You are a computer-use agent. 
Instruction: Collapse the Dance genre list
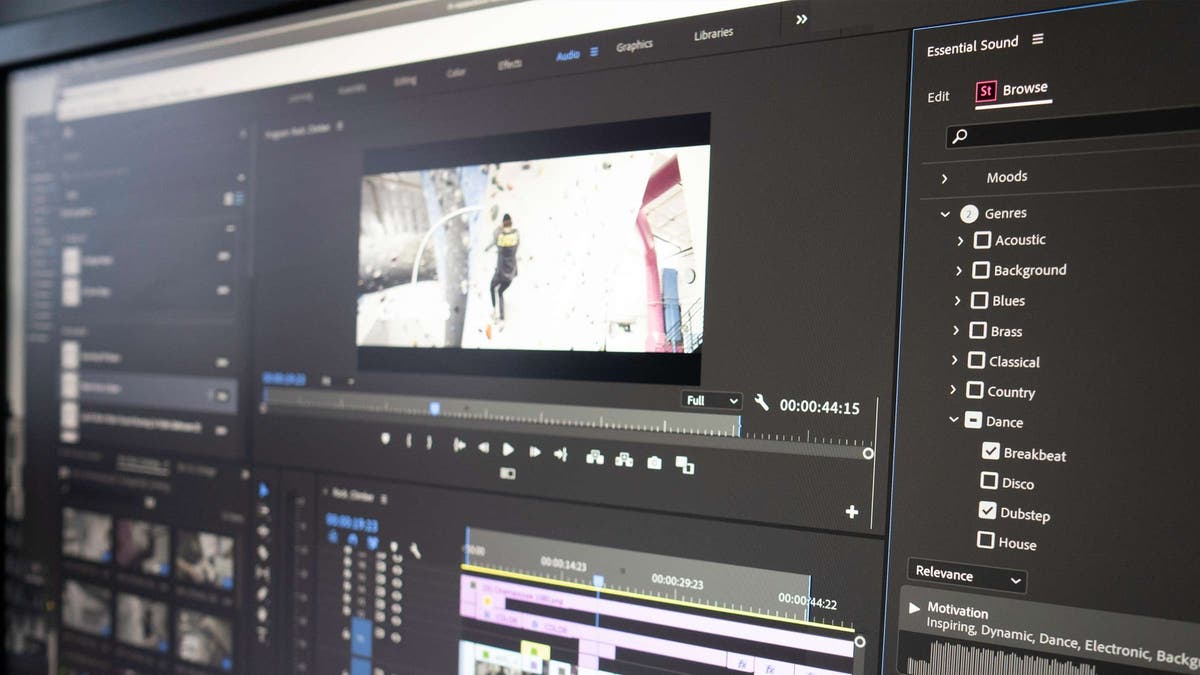coord(953,421)
